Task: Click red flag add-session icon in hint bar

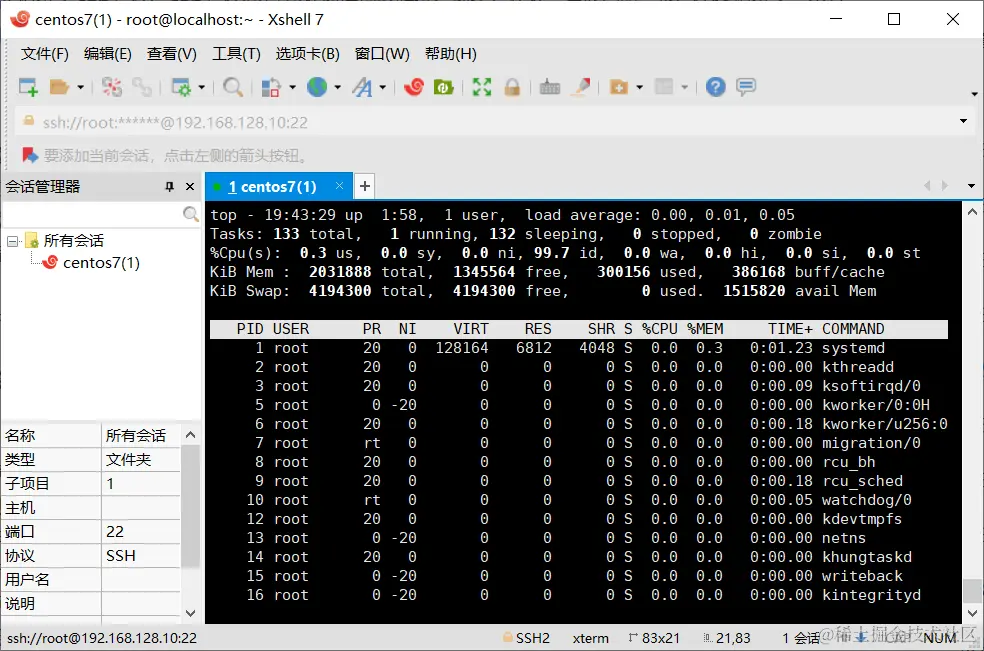Action: [29, 154]
